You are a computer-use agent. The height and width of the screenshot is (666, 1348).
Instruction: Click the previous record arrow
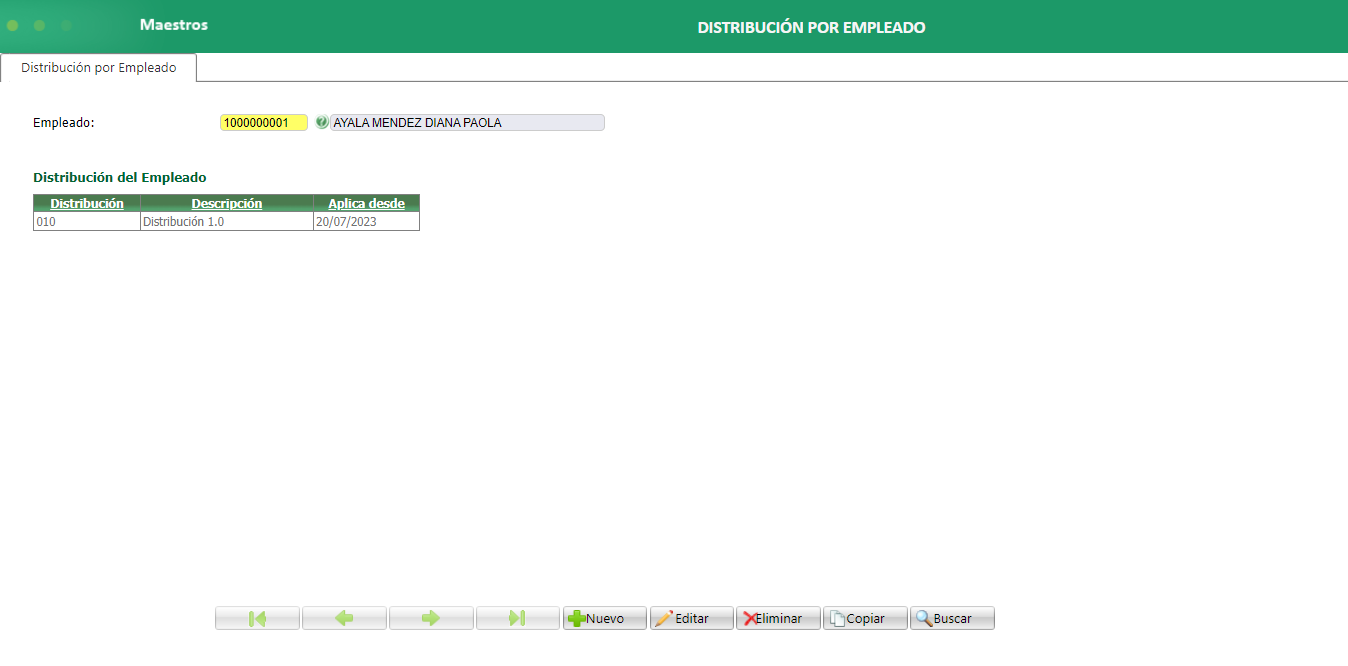(344, 617)
